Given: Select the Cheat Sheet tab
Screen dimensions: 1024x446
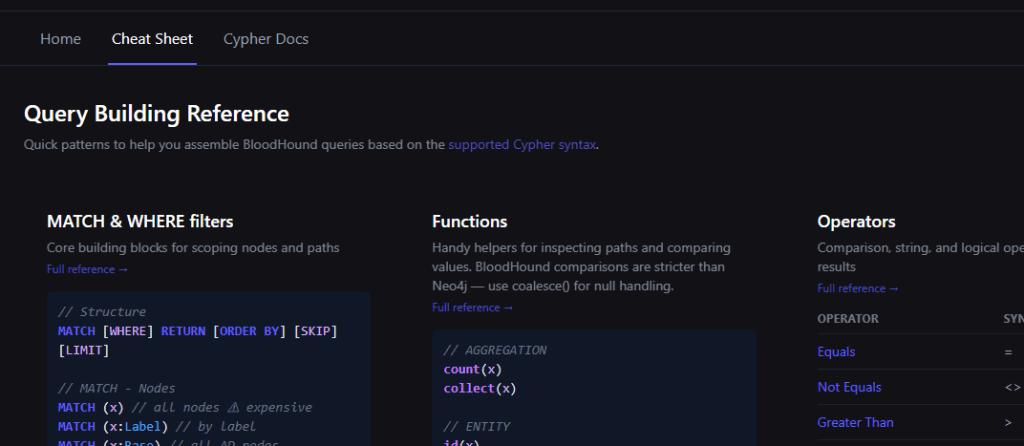Looking at the screenshot, I should tap(152, 39).
